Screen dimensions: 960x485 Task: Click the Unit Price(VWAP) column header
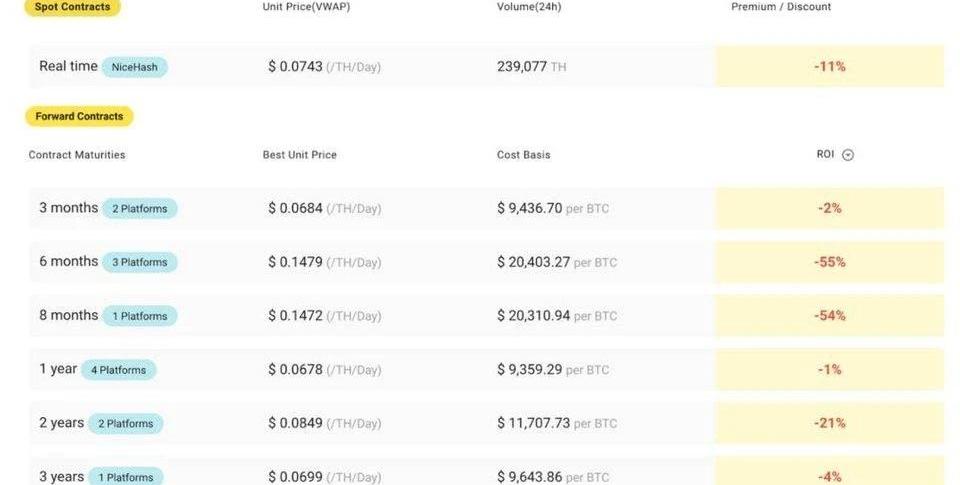click(x=306, y=7)
